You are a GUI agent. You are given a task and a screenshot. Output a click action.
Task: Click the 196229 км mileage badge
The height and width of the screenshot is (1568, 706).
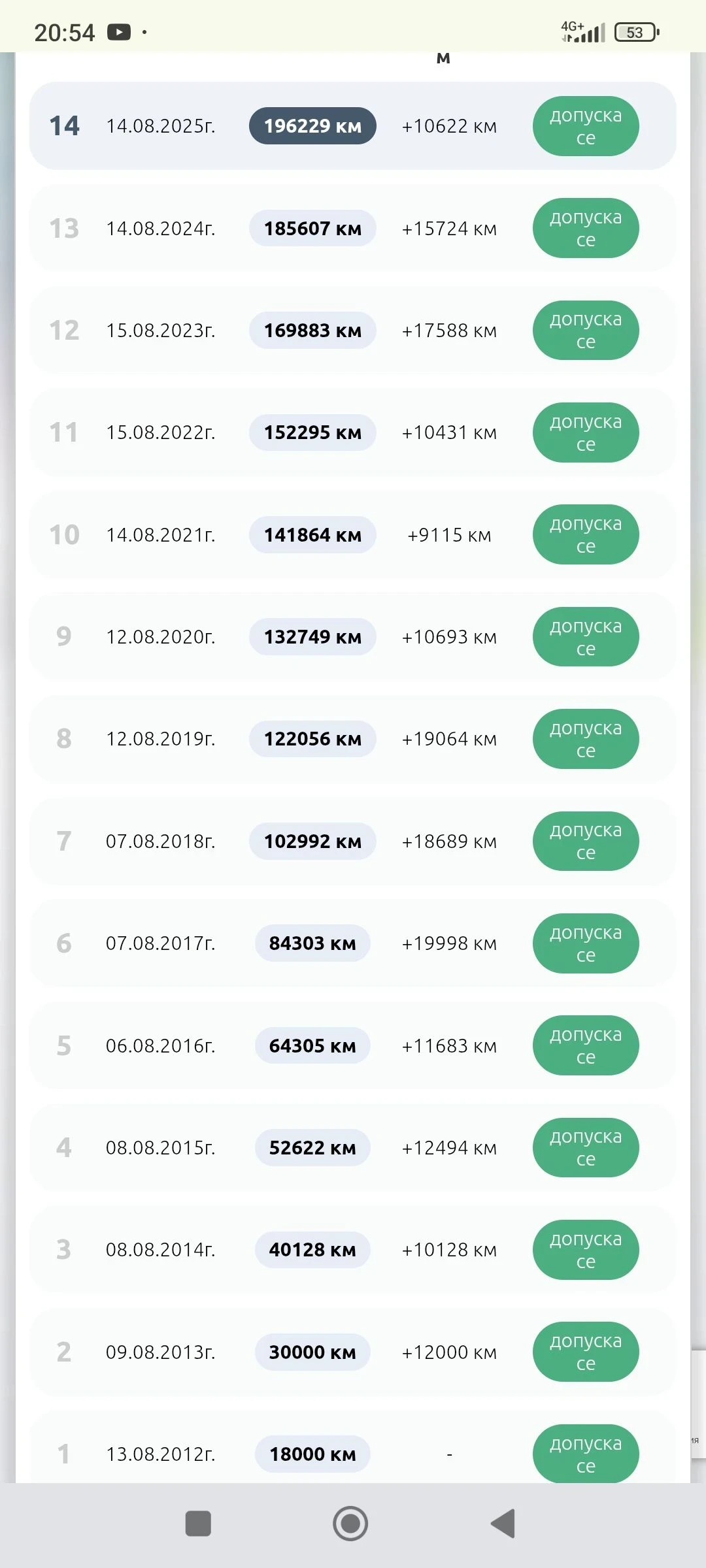pyautogui.click(x=312, y=126)
